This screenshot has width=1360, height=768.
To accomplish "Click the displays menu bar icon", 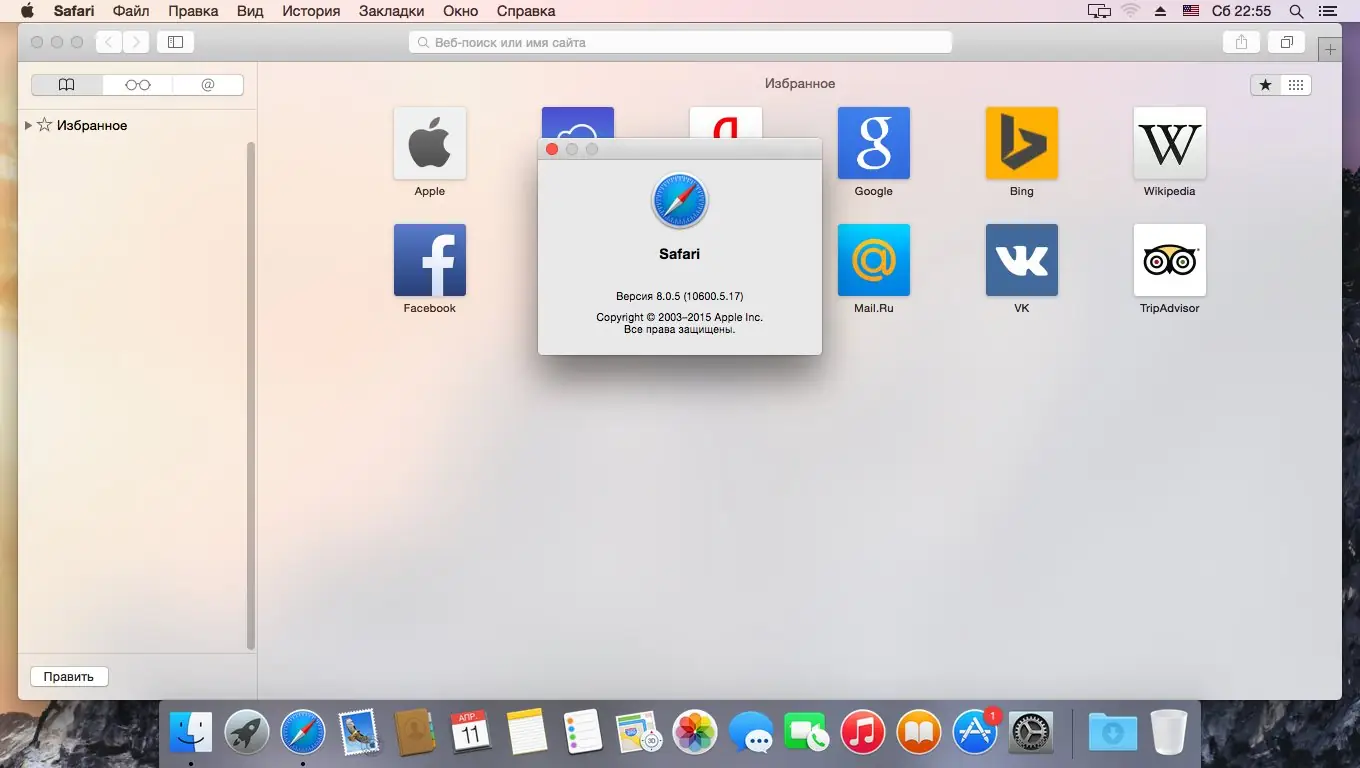I will tap(1099, 11).
